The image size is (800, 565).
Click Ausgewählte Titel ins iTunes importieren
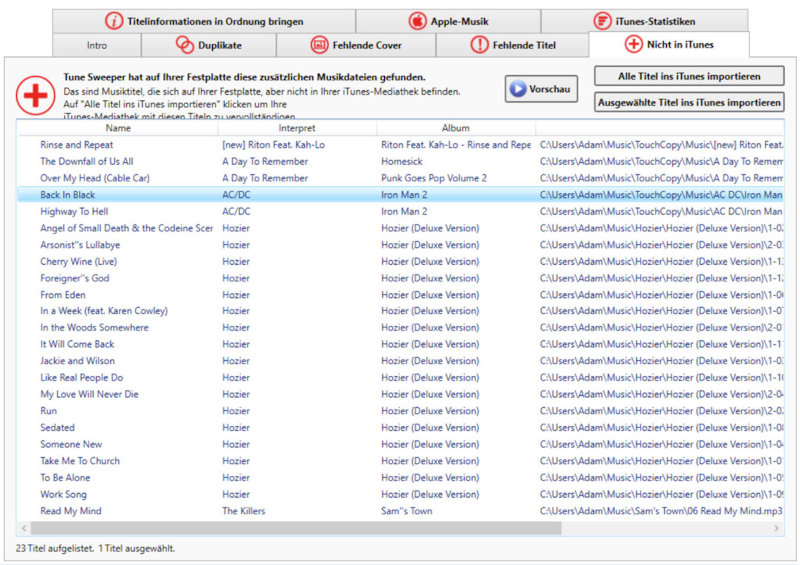pos(689,102)
